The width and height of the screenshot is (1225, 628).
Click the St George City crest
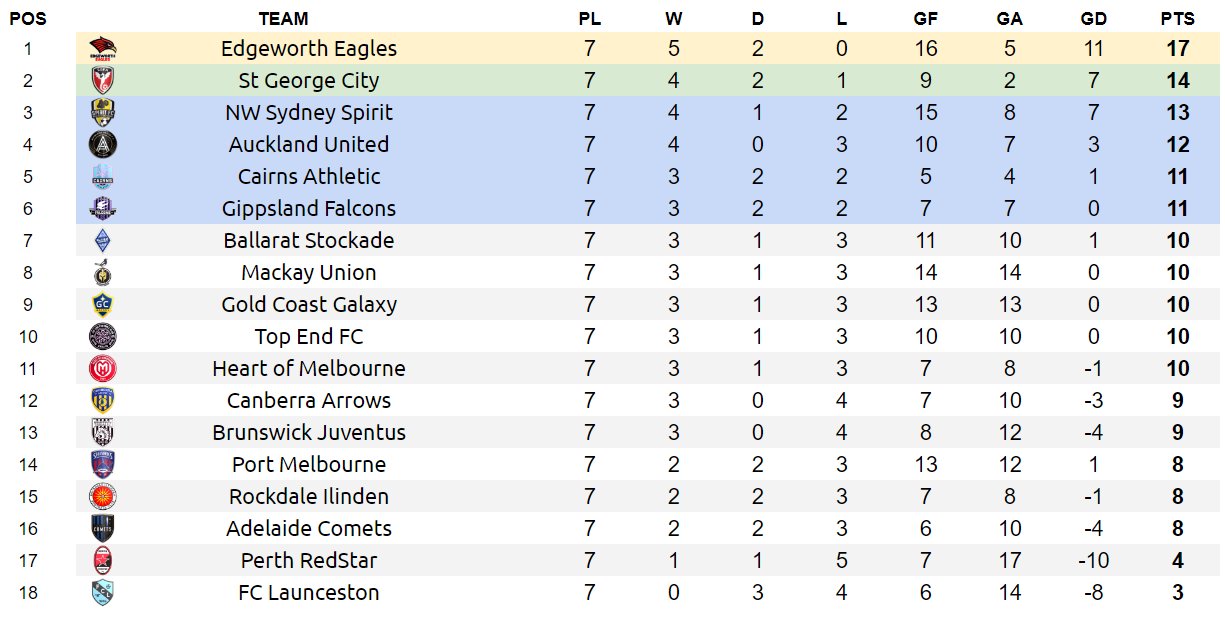coord(103,80)
